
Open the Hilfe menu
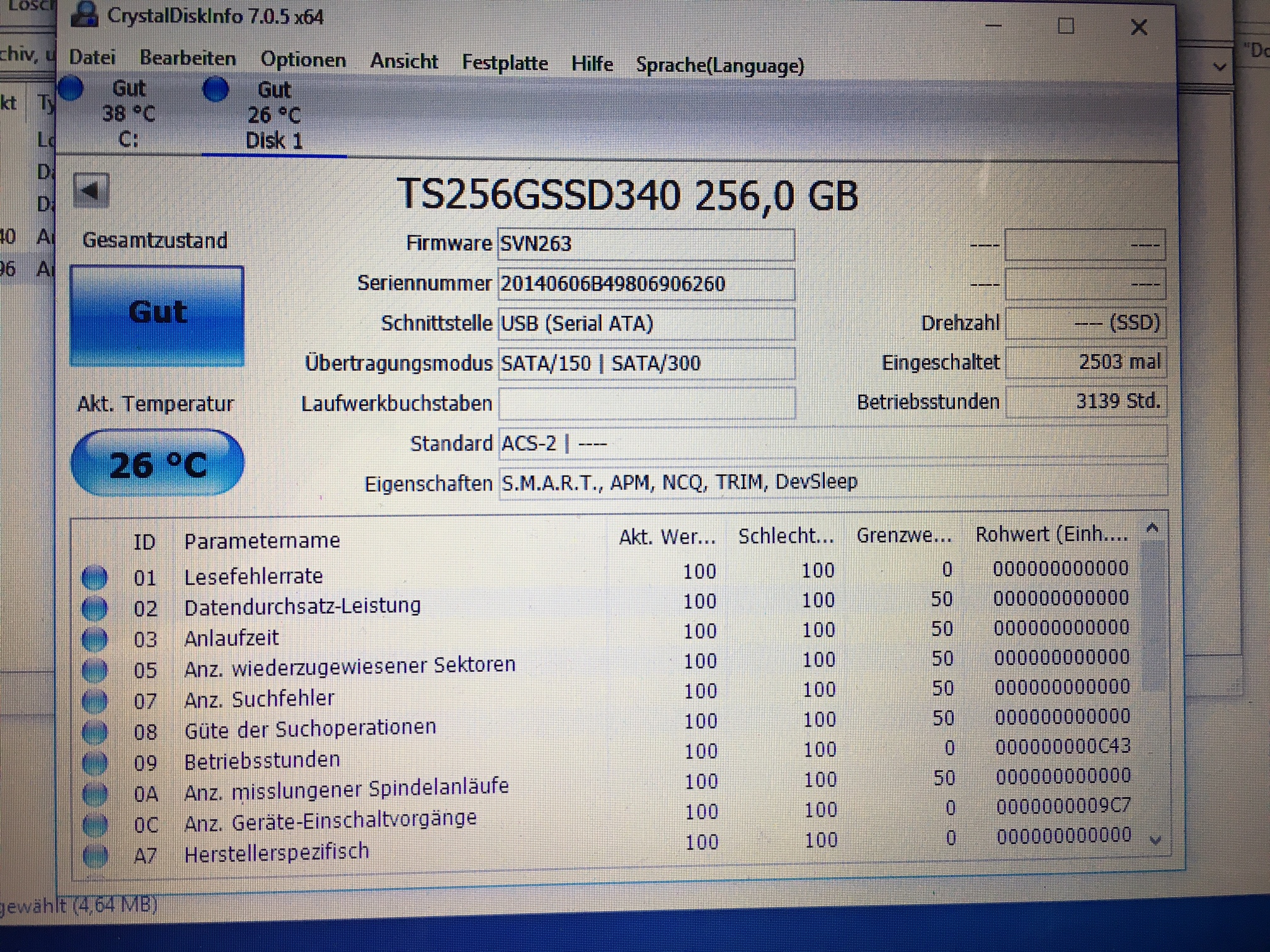point(592,64)
